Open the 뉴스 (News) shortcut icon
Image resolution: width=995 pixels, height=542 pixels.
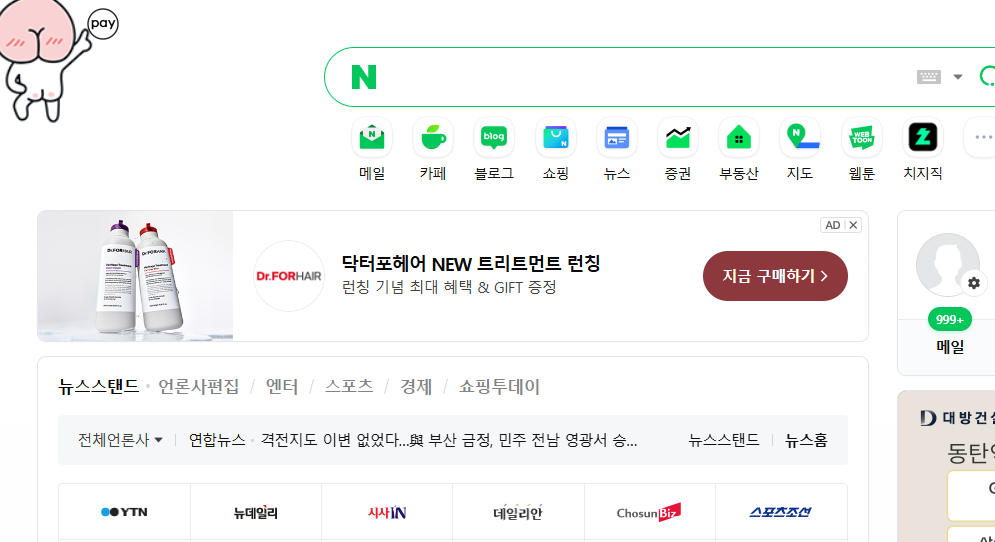[616, 137]
